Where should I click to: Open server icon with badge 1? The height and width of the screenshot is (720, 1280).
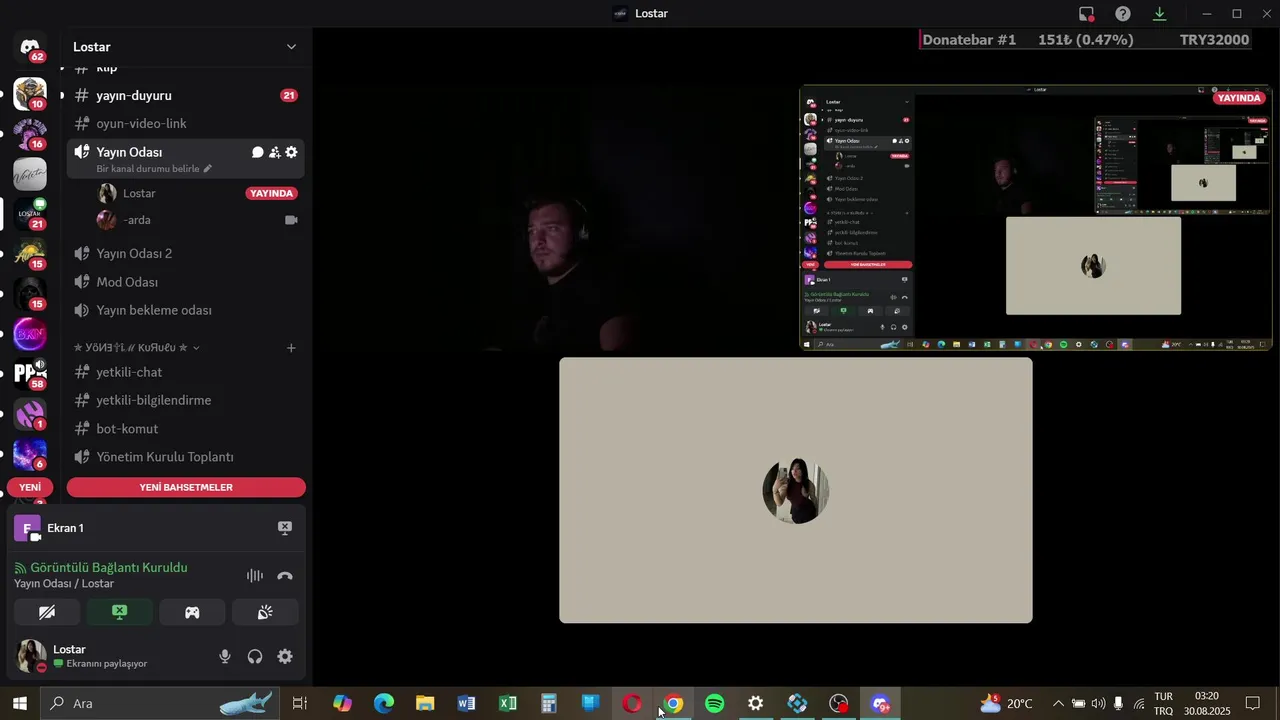click(30, 414)
